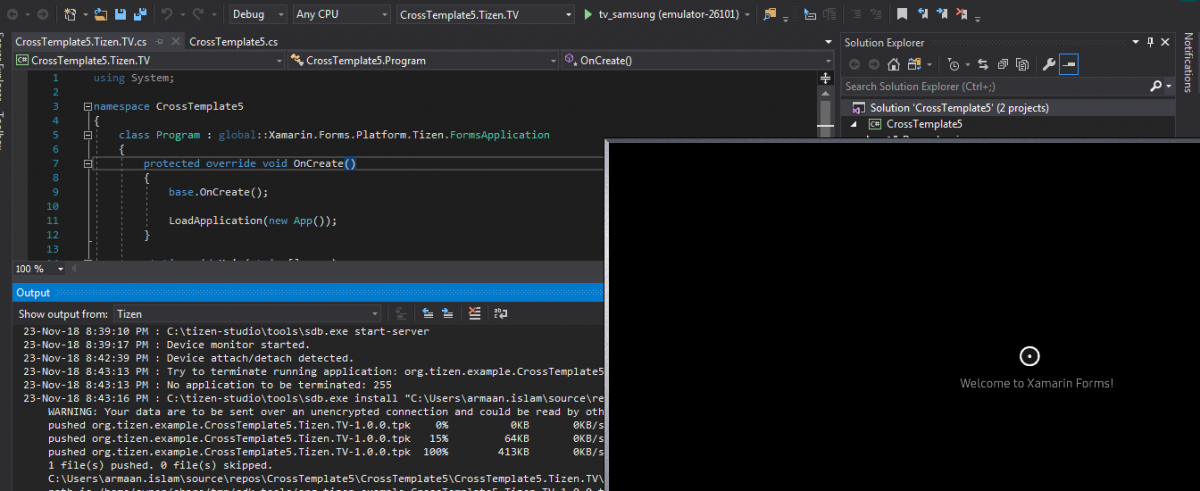This screenshot has height=491, width=1200.
Task: Click the Save All toolbar icon
Action: 138,14
